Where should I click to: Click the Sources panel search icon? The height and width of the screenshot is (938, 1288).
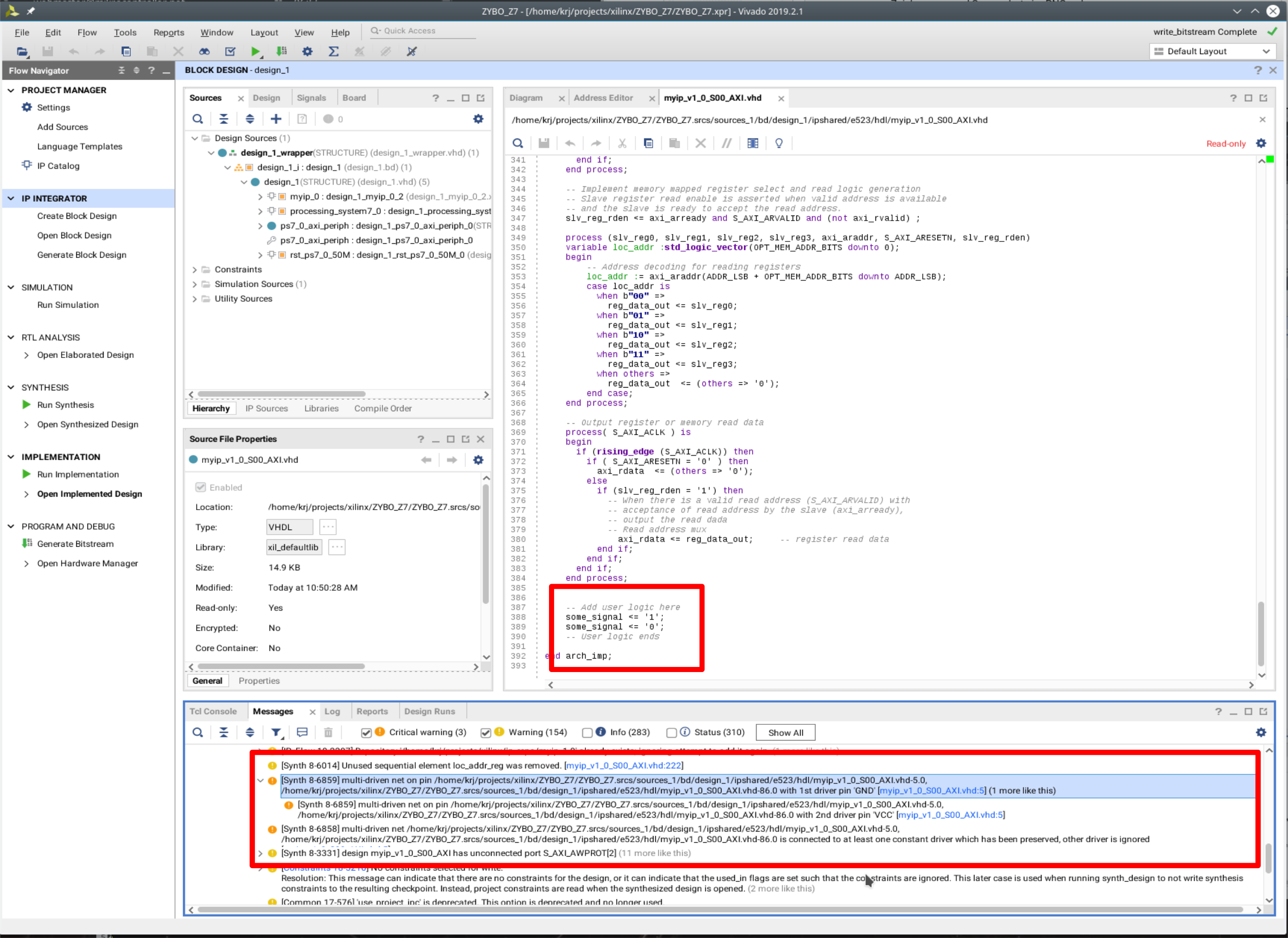pyautogui.click(x=197, y=119)
